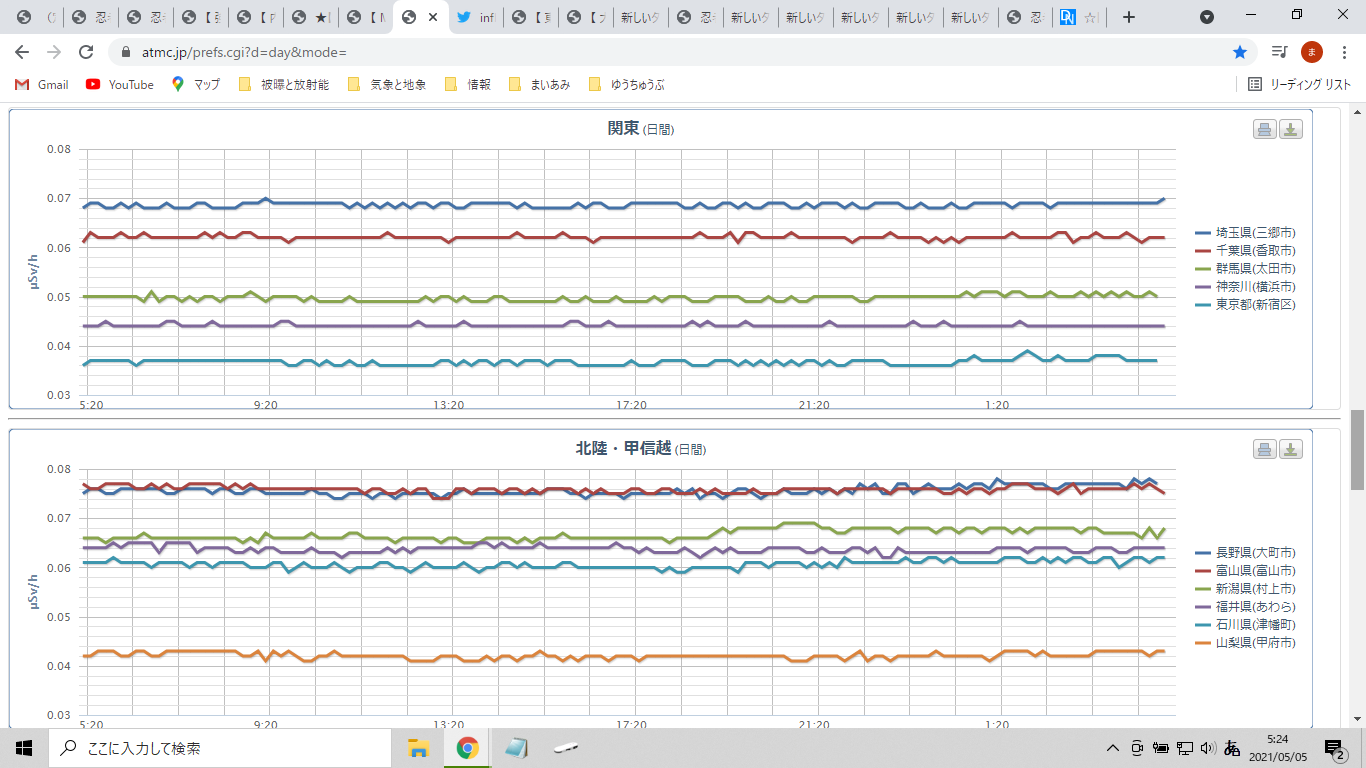Screen dimensions: 1366x768
Task: Open the volume control tray icon
Action: [1208, 748]
